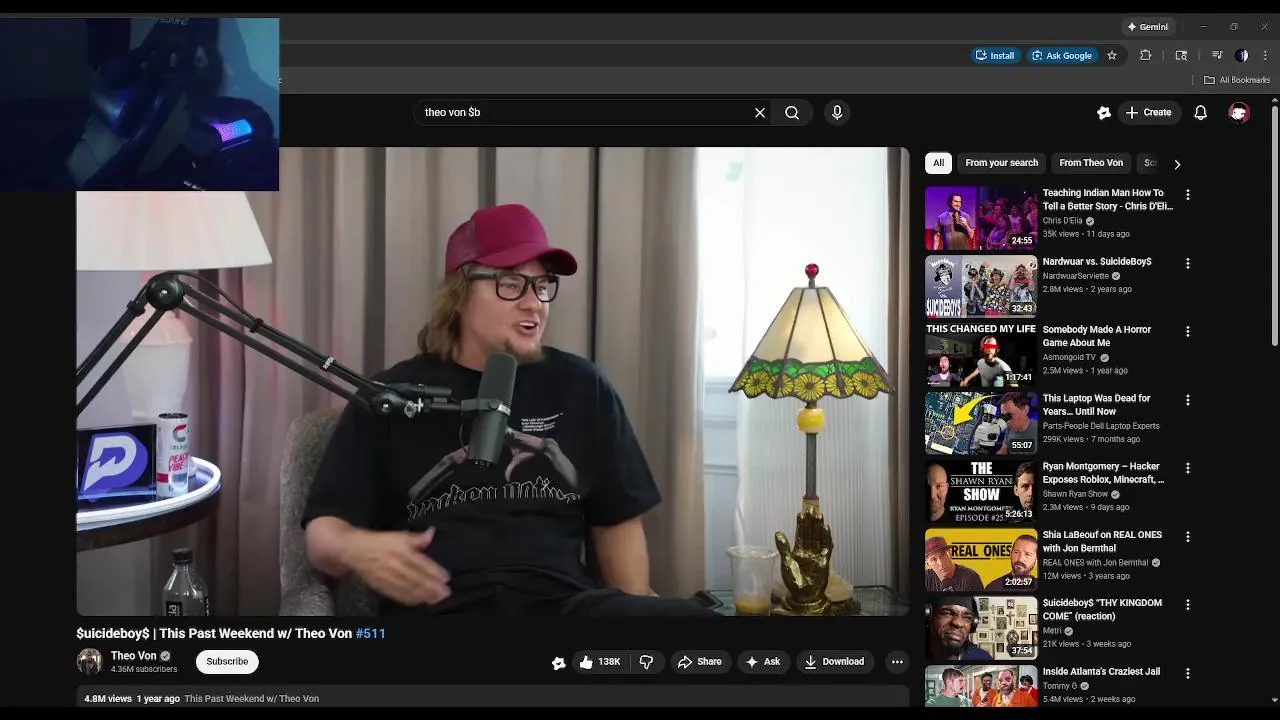1280x720 pixels.
Task: Open This Laptop Was Dead for Years thumbnail
Action: 981,423
